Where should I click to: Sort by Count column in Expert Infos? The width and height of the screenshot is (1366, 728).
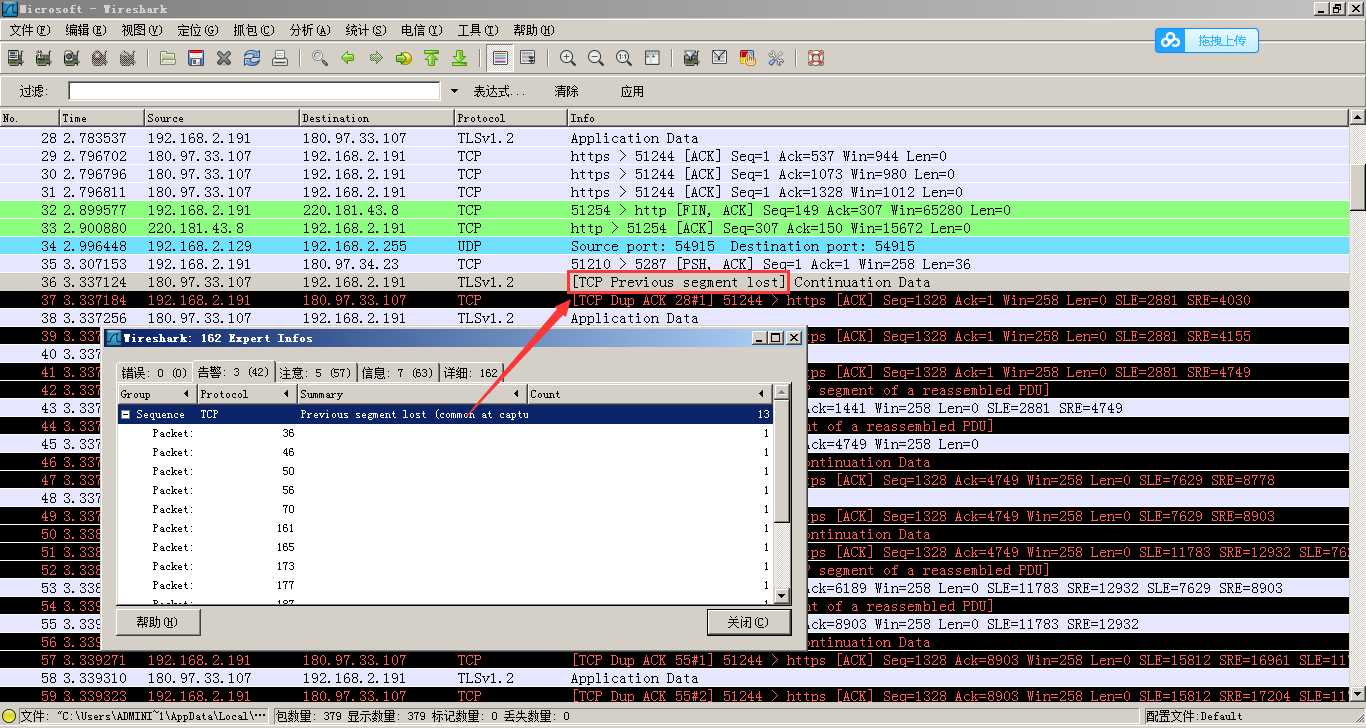[650, 394]
